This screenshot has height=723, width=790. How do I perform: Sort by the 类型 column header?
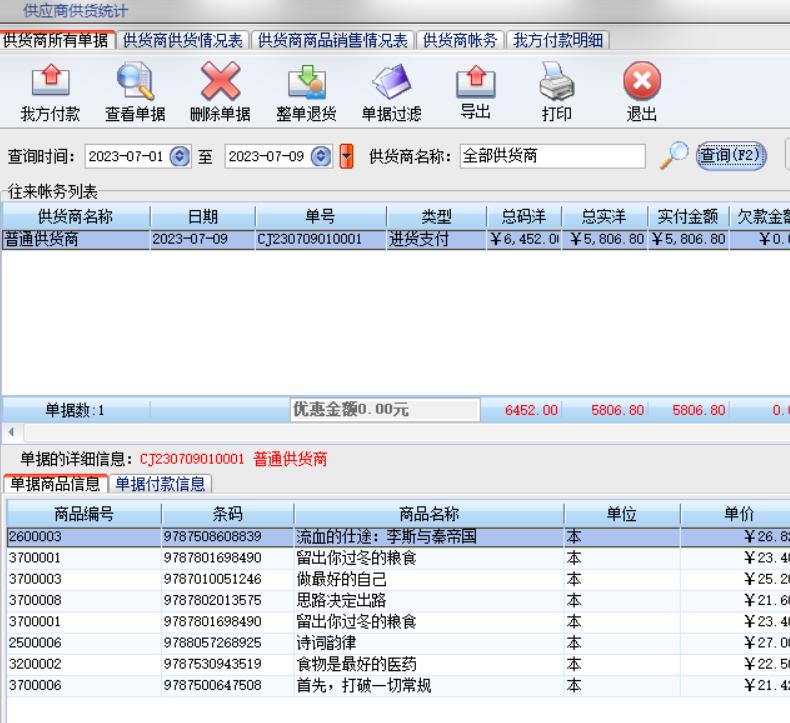(x=436, y=217)
